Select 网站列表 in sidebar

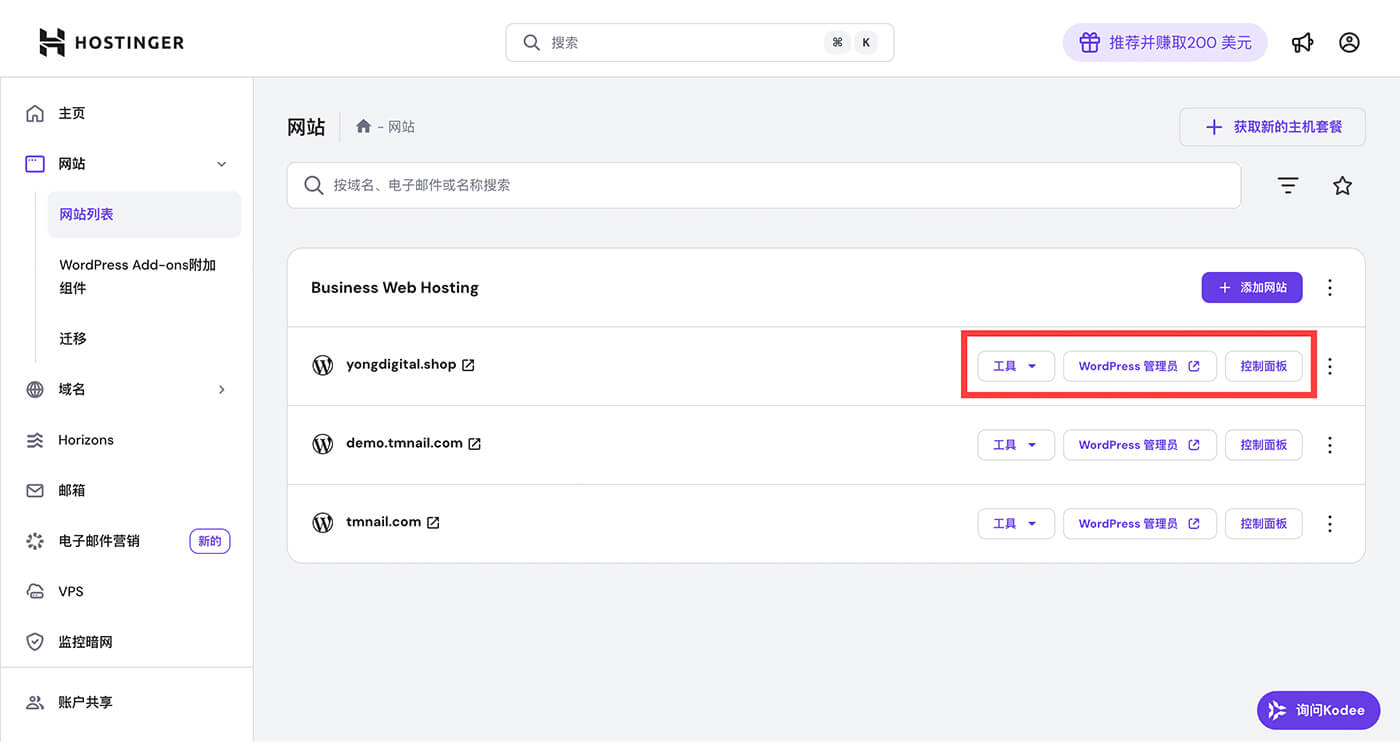coord(145,215)
